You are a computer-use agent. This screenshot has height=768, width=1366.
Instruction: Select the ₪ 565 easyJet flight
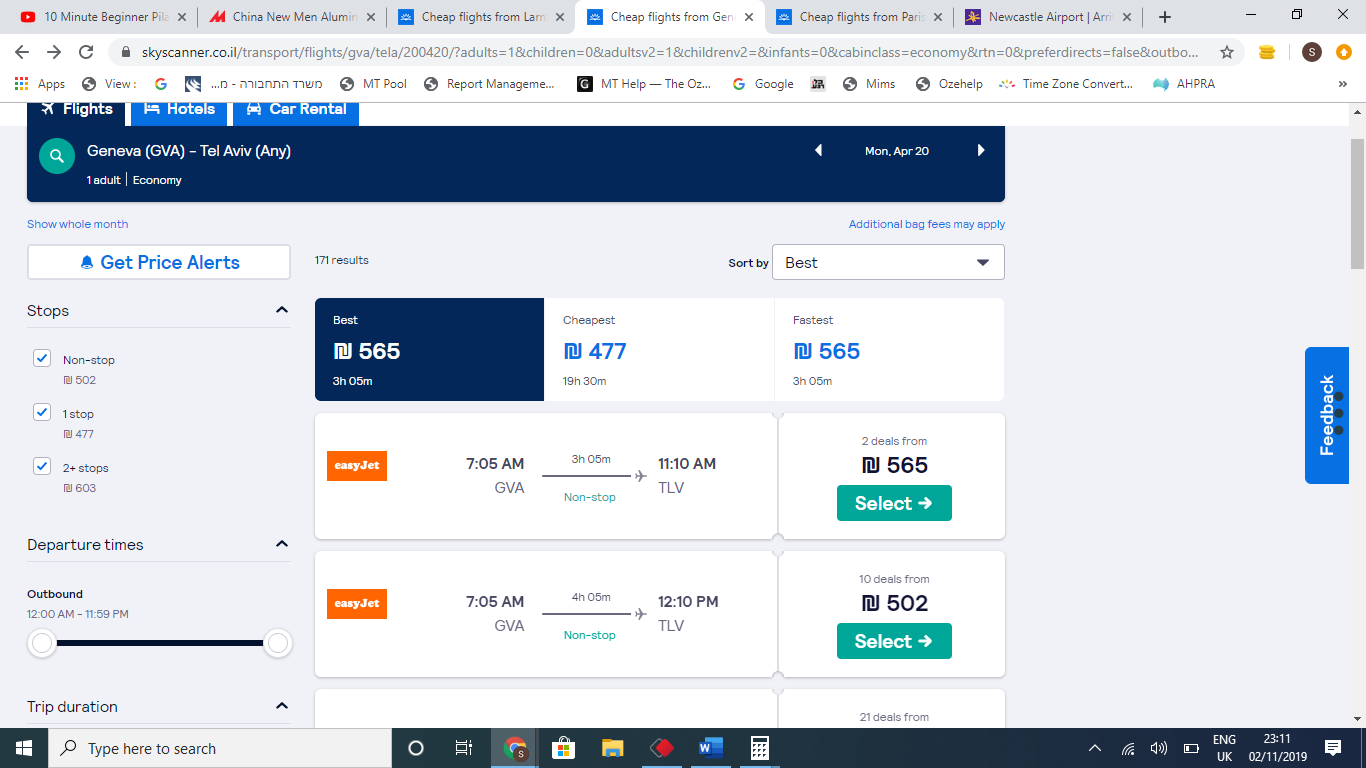(x=894, y=503)
